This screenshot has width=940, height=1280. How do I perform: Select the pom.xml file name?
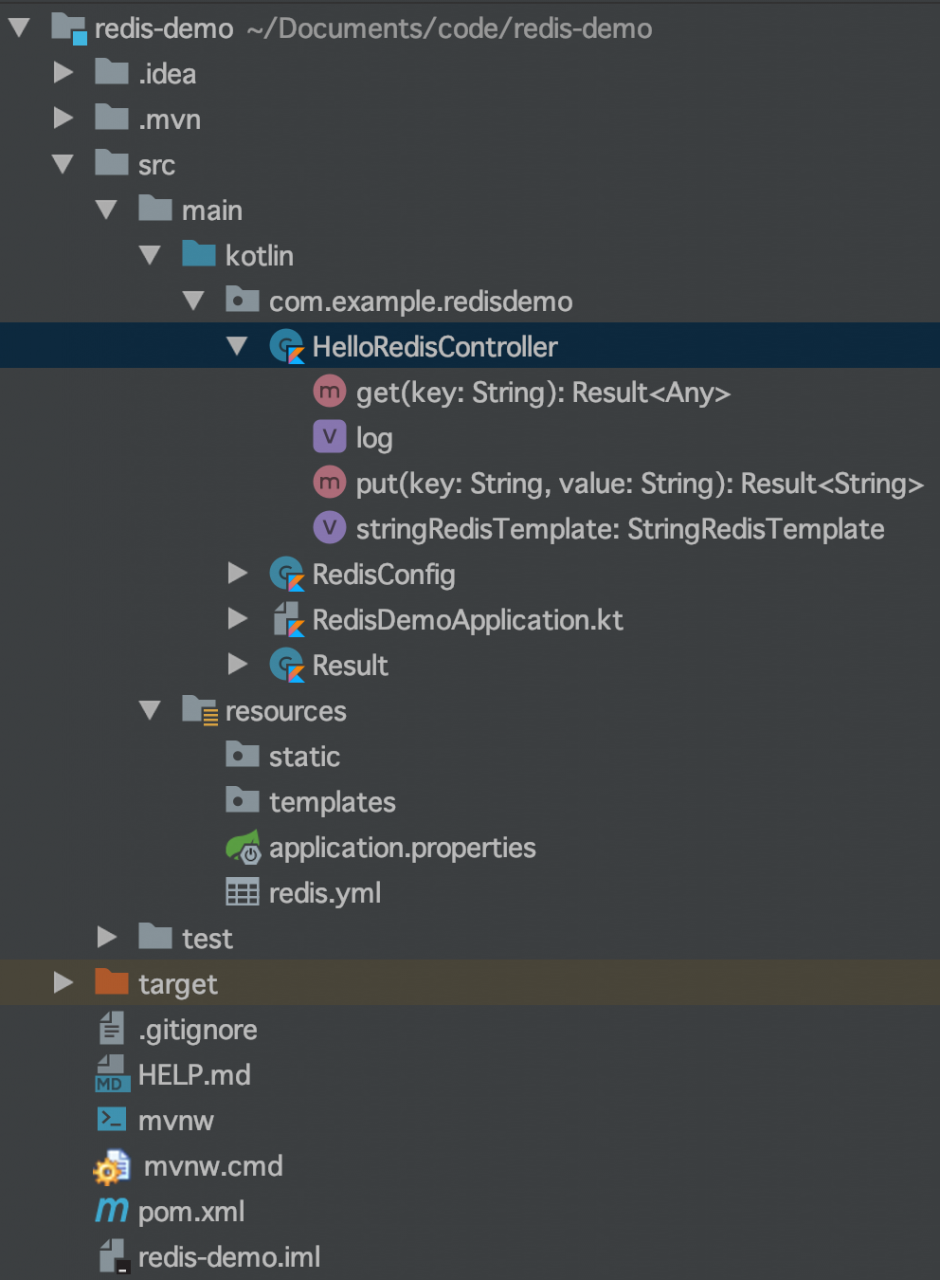pyautogui.click(x=191, y=1213)
